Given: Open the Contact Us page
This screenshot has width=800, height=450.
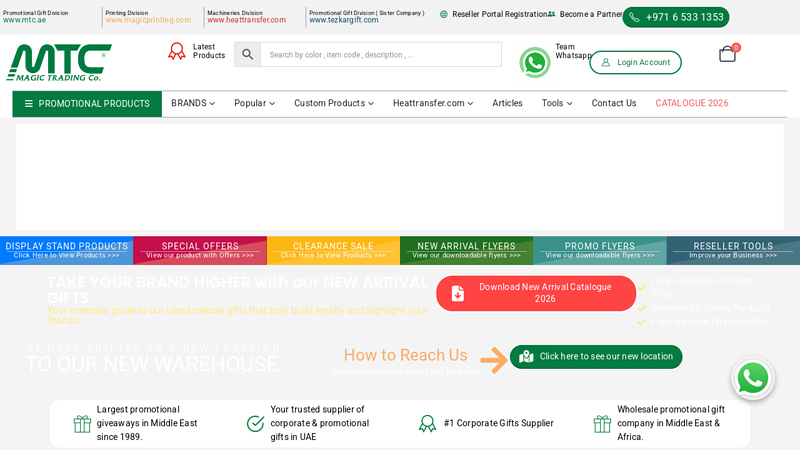Looking at the screenshot, I should 614,103.
